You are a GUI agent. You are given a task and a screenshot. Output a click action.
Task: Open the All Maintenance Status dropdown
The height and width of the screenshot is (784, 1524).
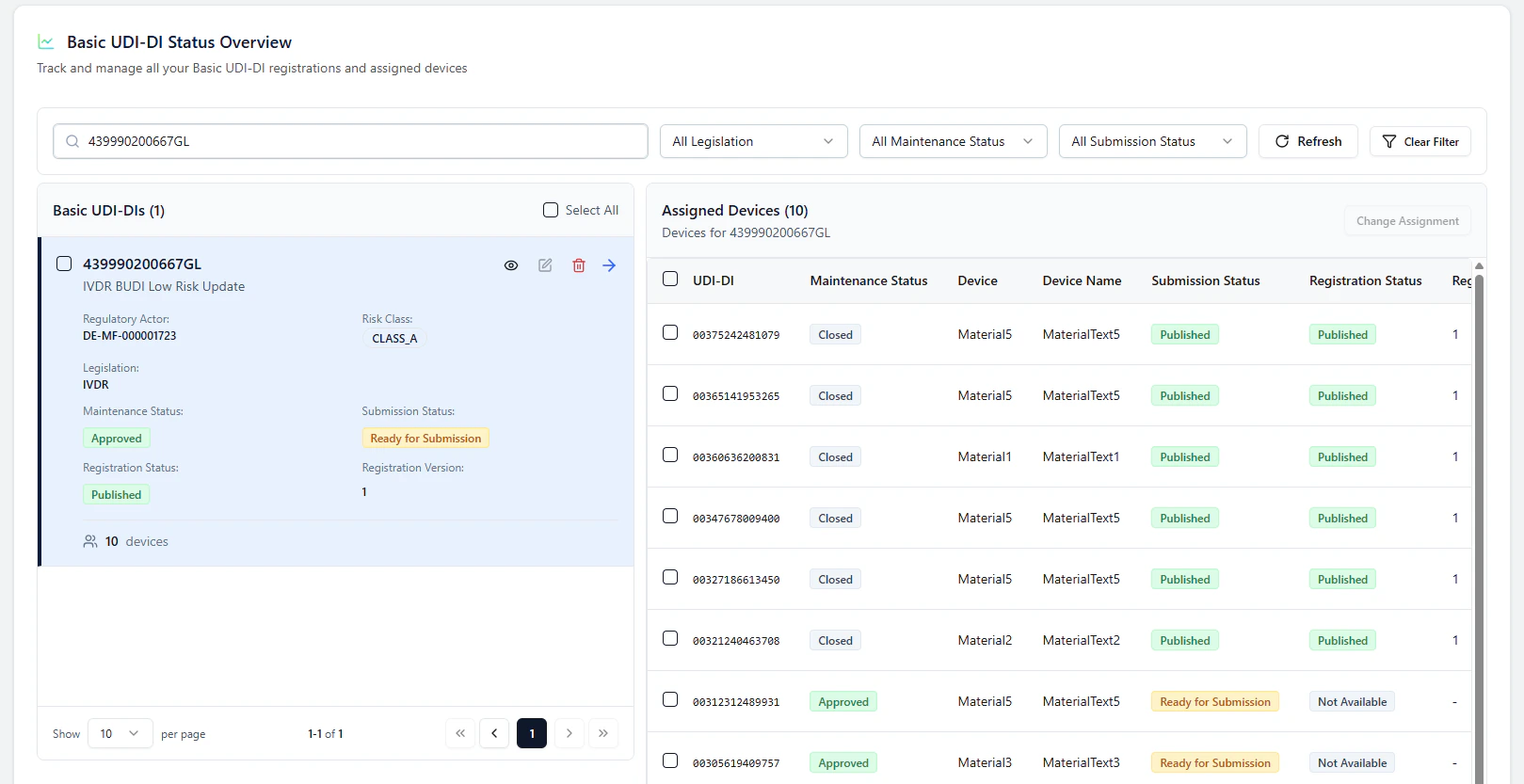954,141
